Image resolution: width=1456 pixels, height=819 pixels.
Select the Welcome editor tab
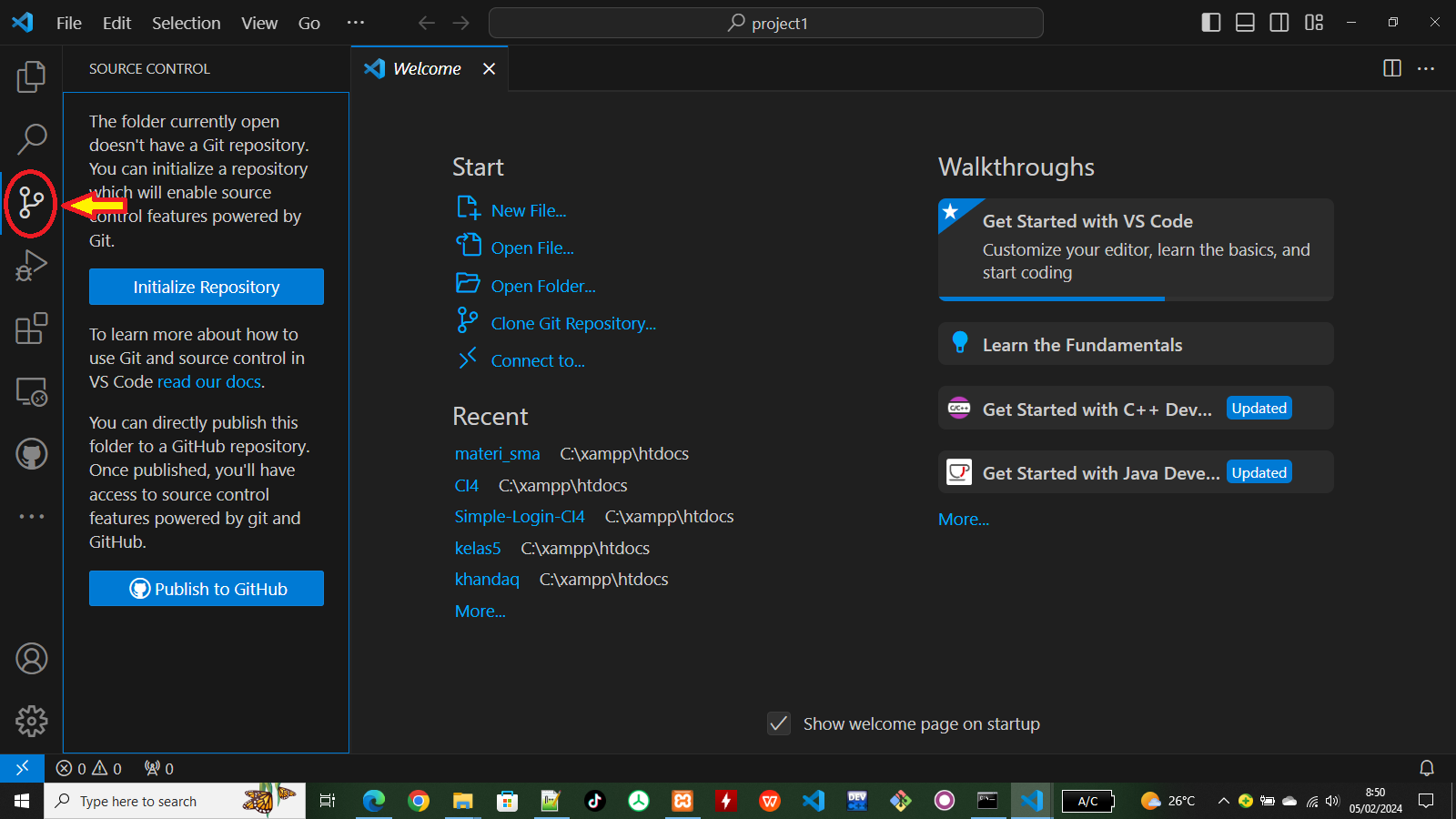click(429, 69)
